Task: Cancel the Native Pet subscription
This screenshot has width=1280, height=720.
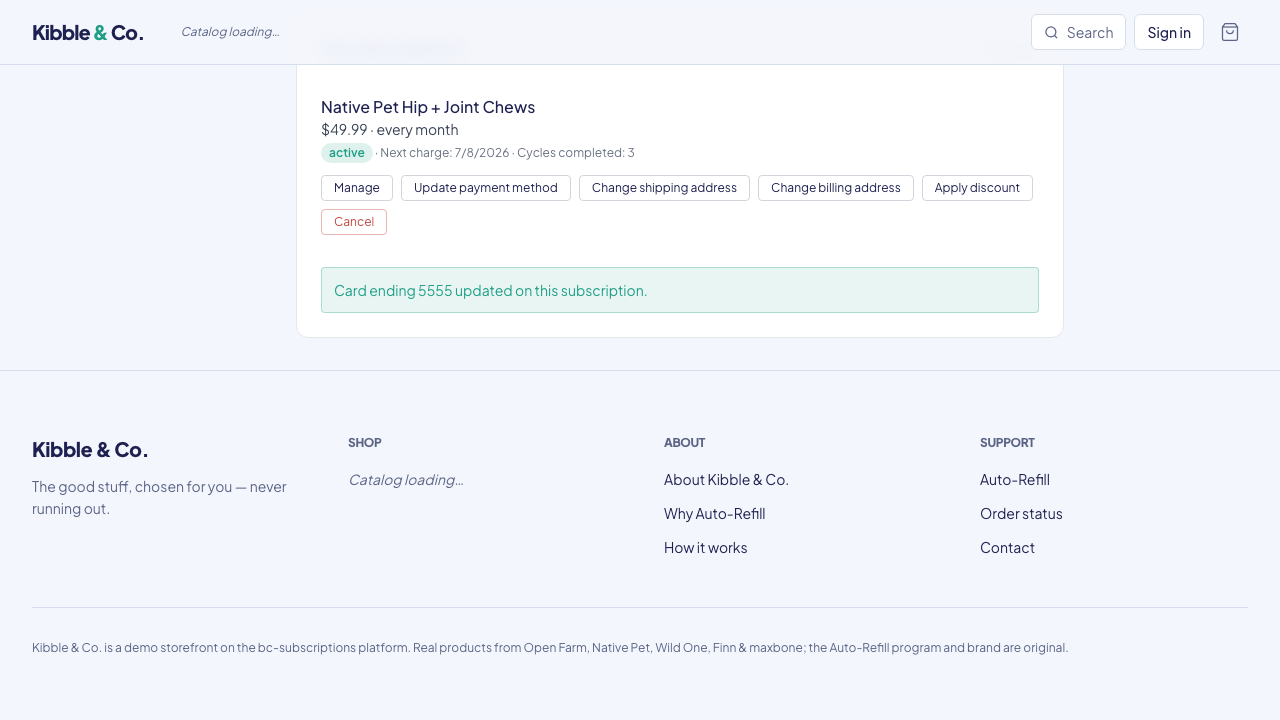Action: 354,222
